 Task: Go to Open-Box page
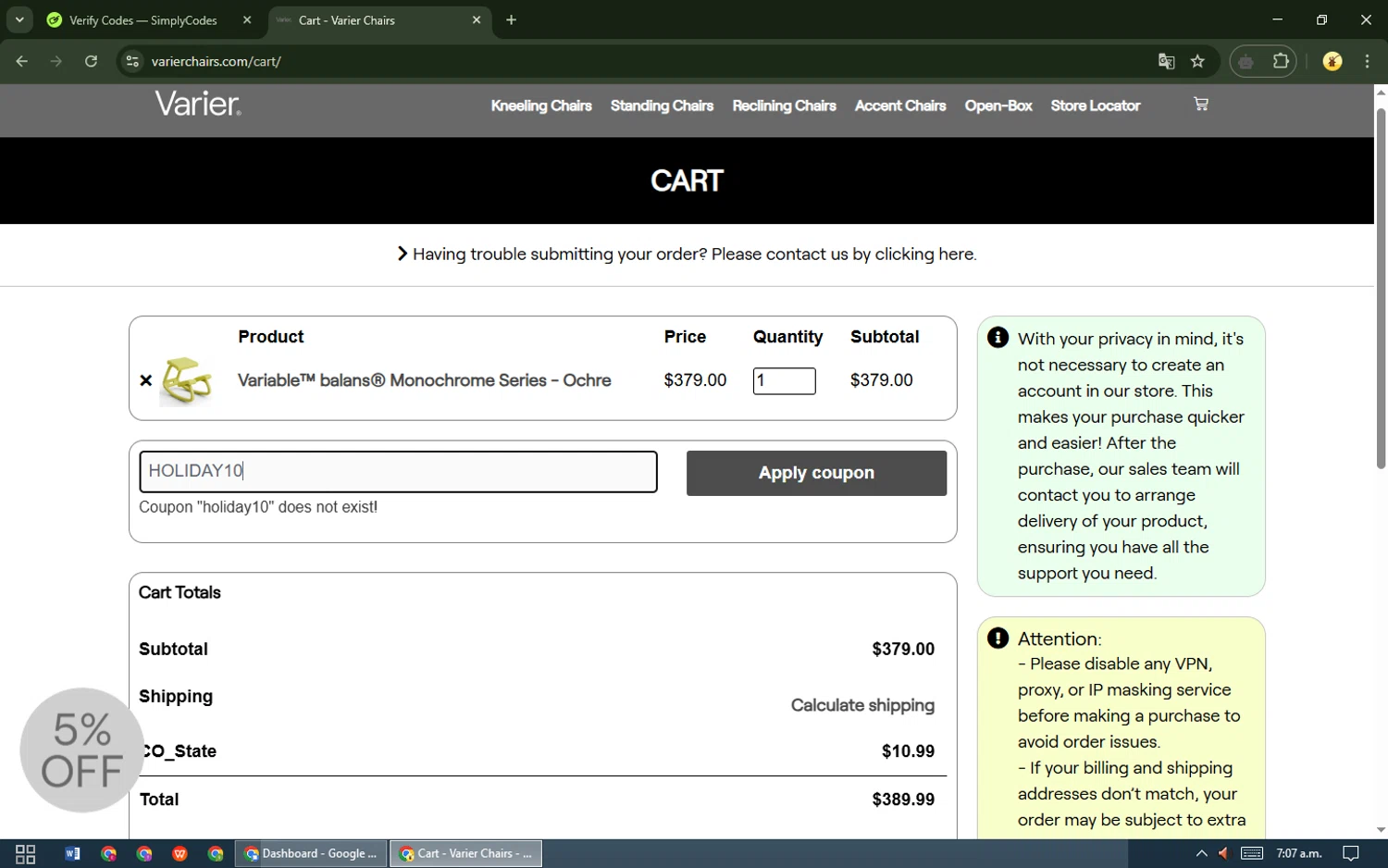pyautogui.click(x=998, y=105)
